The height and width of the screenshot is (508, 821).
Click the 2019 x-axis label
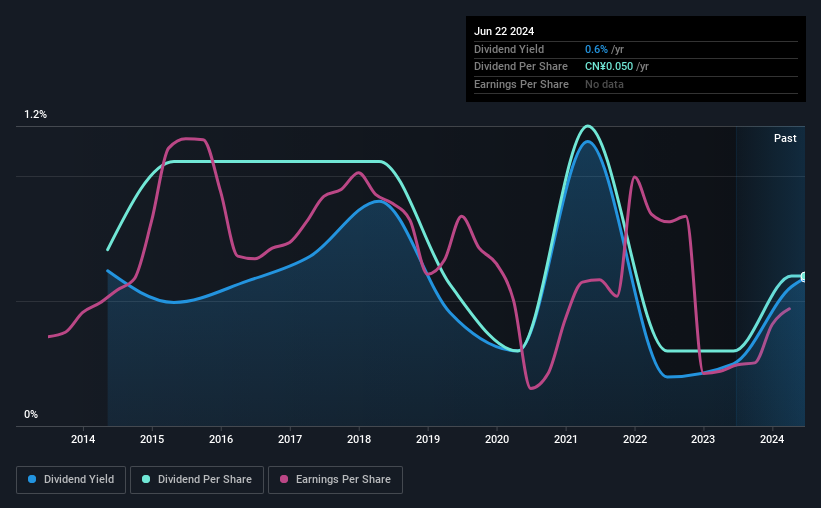click(x=428, y=439)
